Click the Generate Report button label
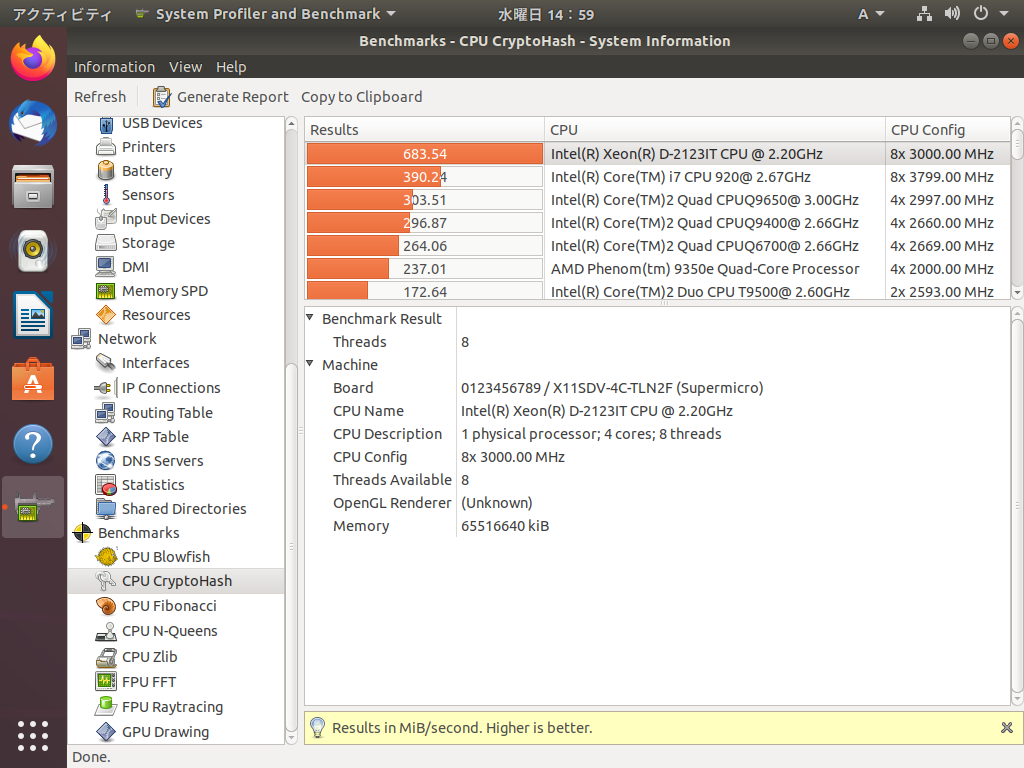 pyautogui.click(x=232, y=97)
